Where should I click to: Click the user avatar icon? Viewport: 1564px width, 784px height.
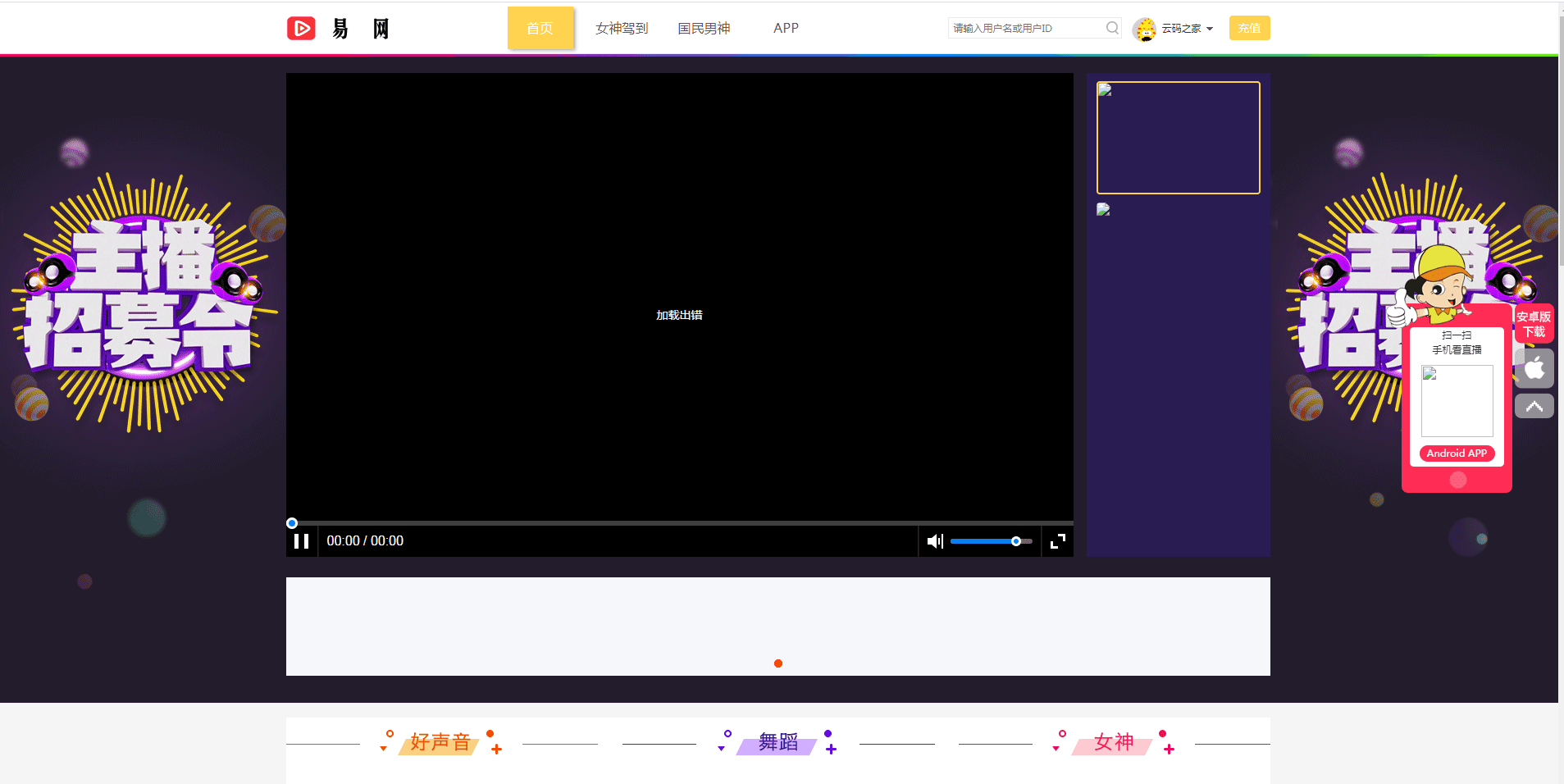click(x=1144, y=29)
